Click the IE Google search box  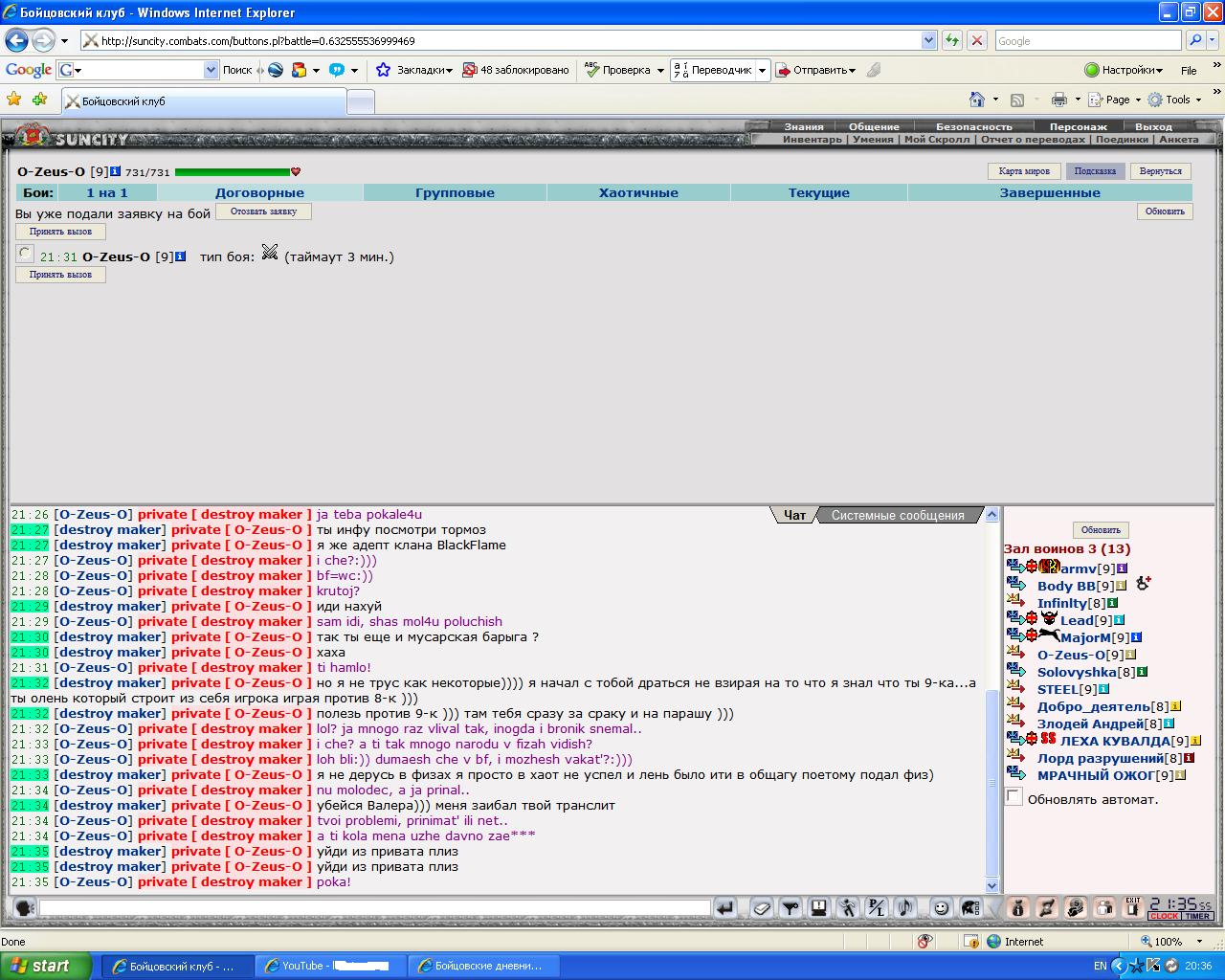click(x=1088, y=40)
